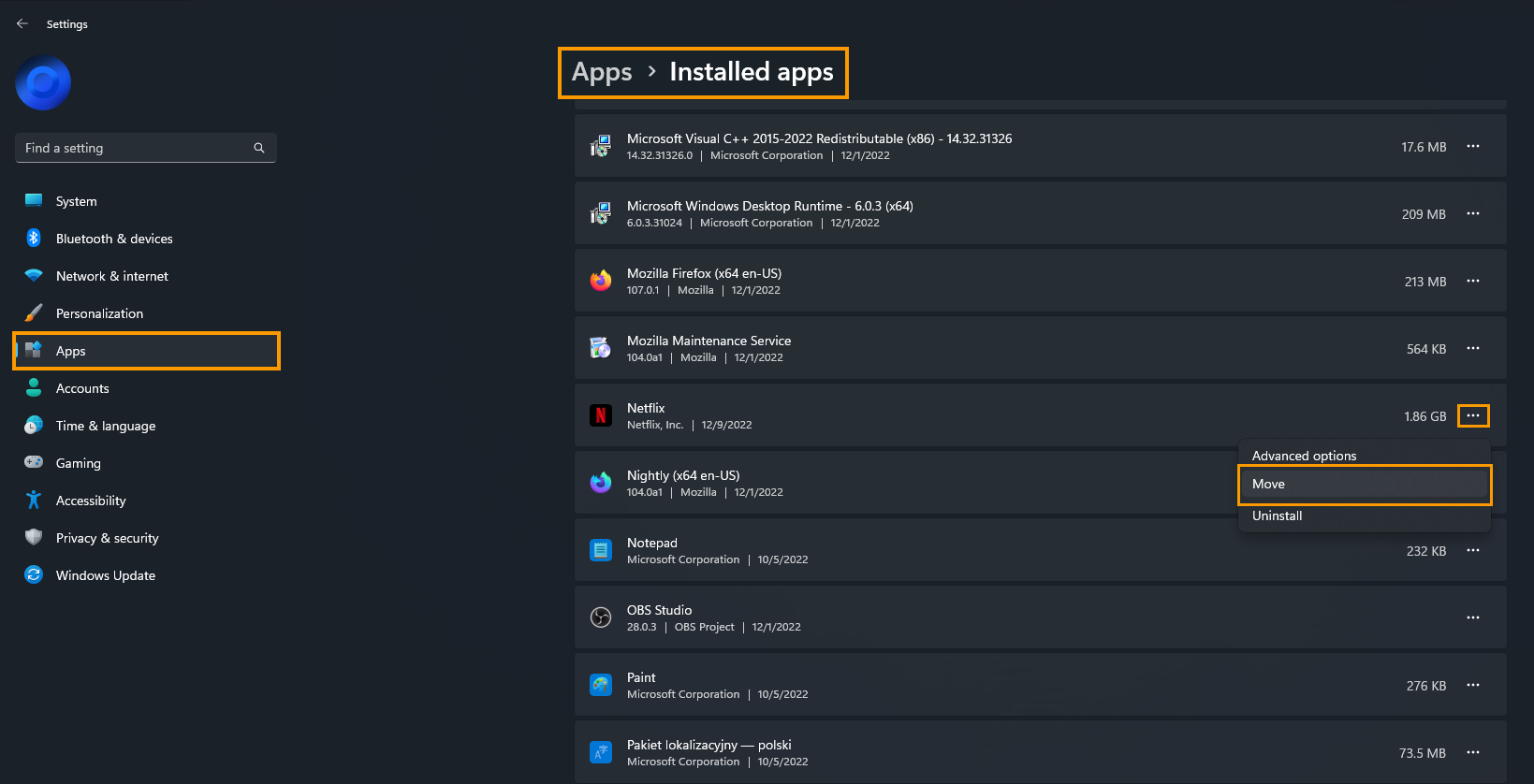Screen dimensions: 1534x784
Task: Click the Notepad size value 232 KB
Action: (1426, 551)
